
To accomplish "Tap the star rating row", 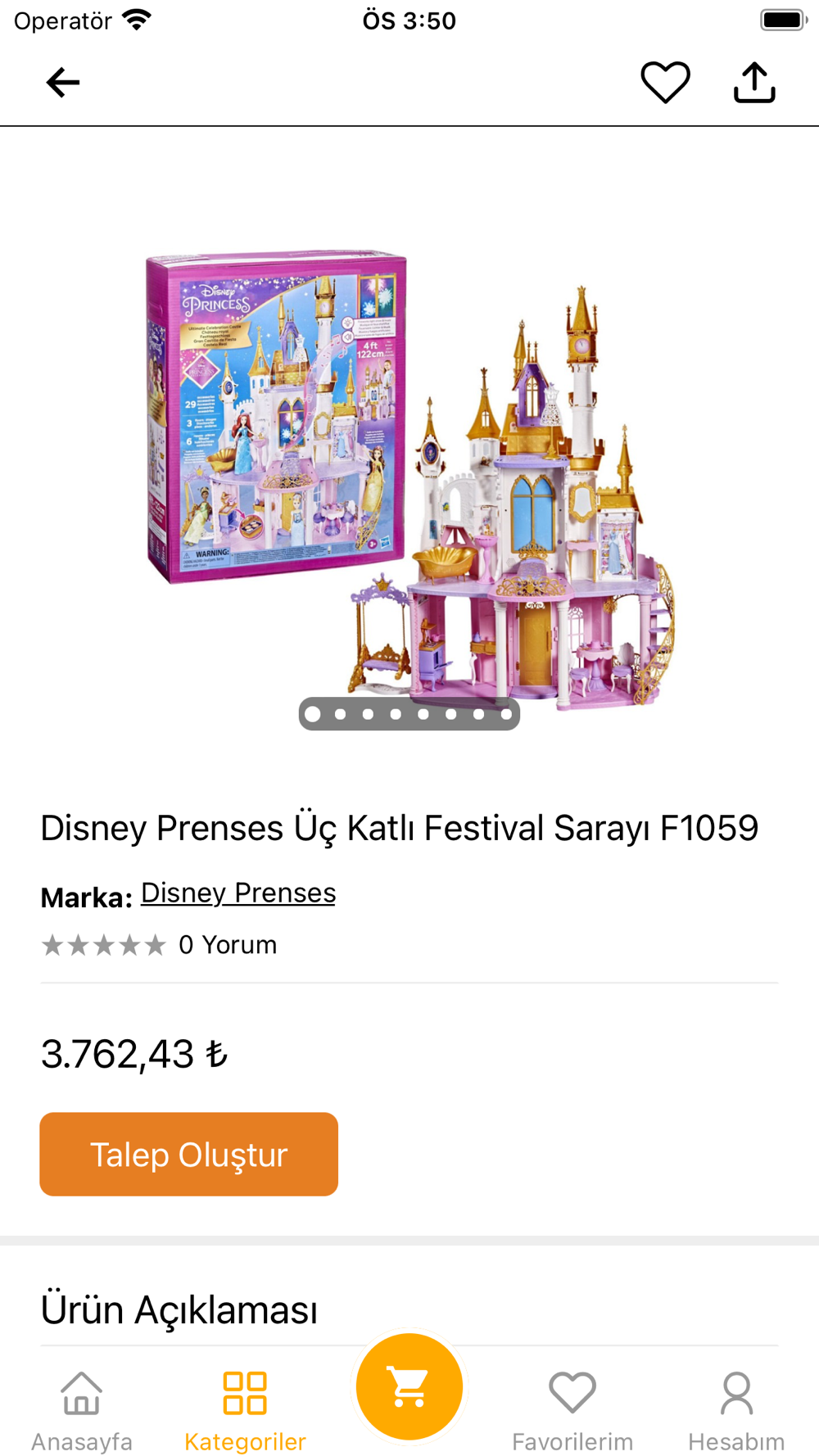I will [x=104, y=945].
